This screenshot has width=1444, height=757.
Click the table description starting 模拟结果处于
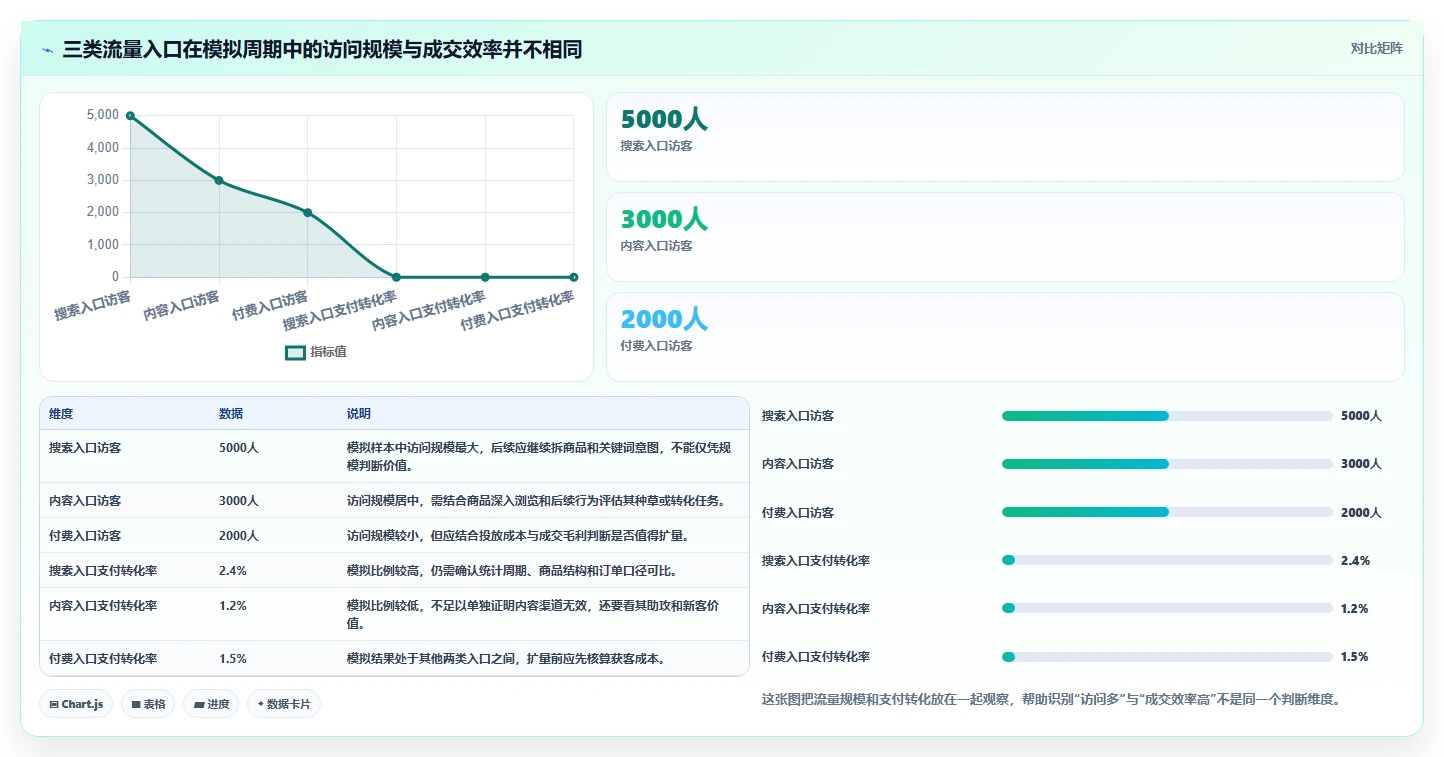point(506,659)
